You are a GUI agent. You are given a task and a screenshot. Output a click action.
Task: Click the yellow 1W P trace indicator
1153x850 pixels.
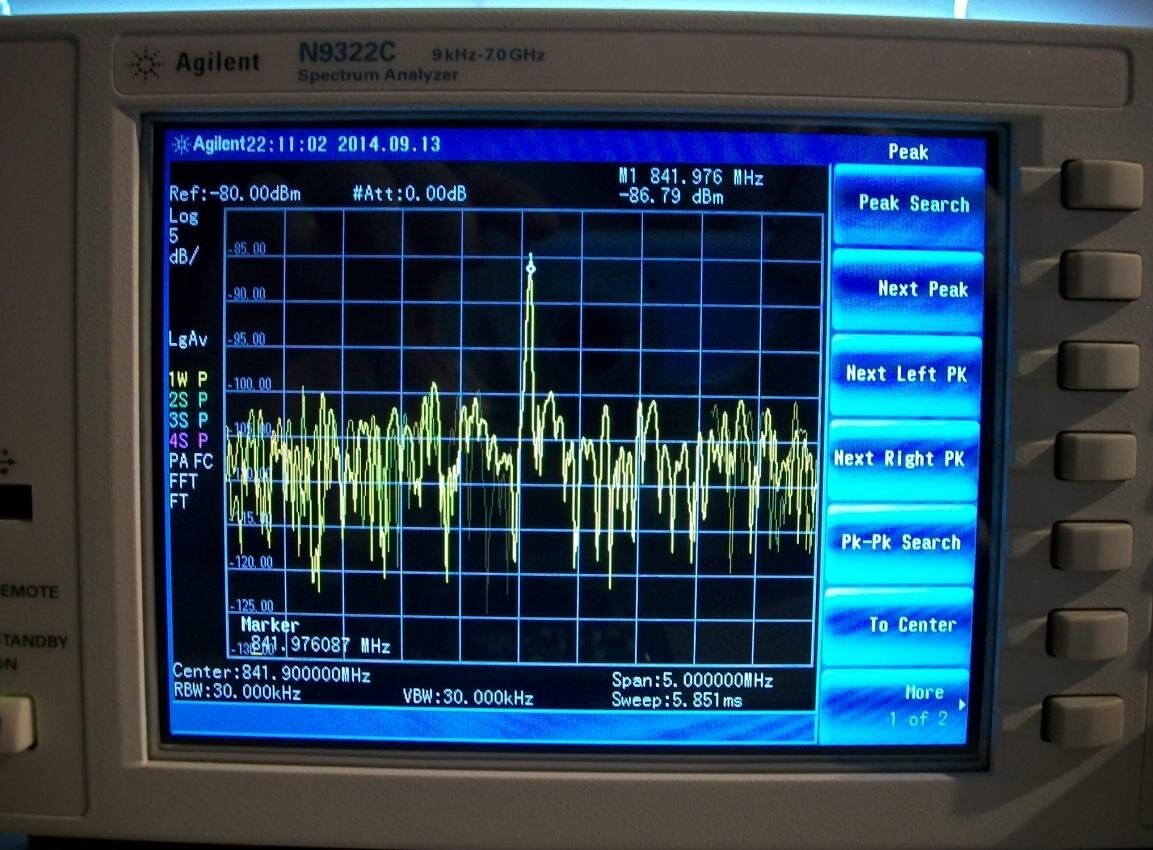[x=188, y=380]
